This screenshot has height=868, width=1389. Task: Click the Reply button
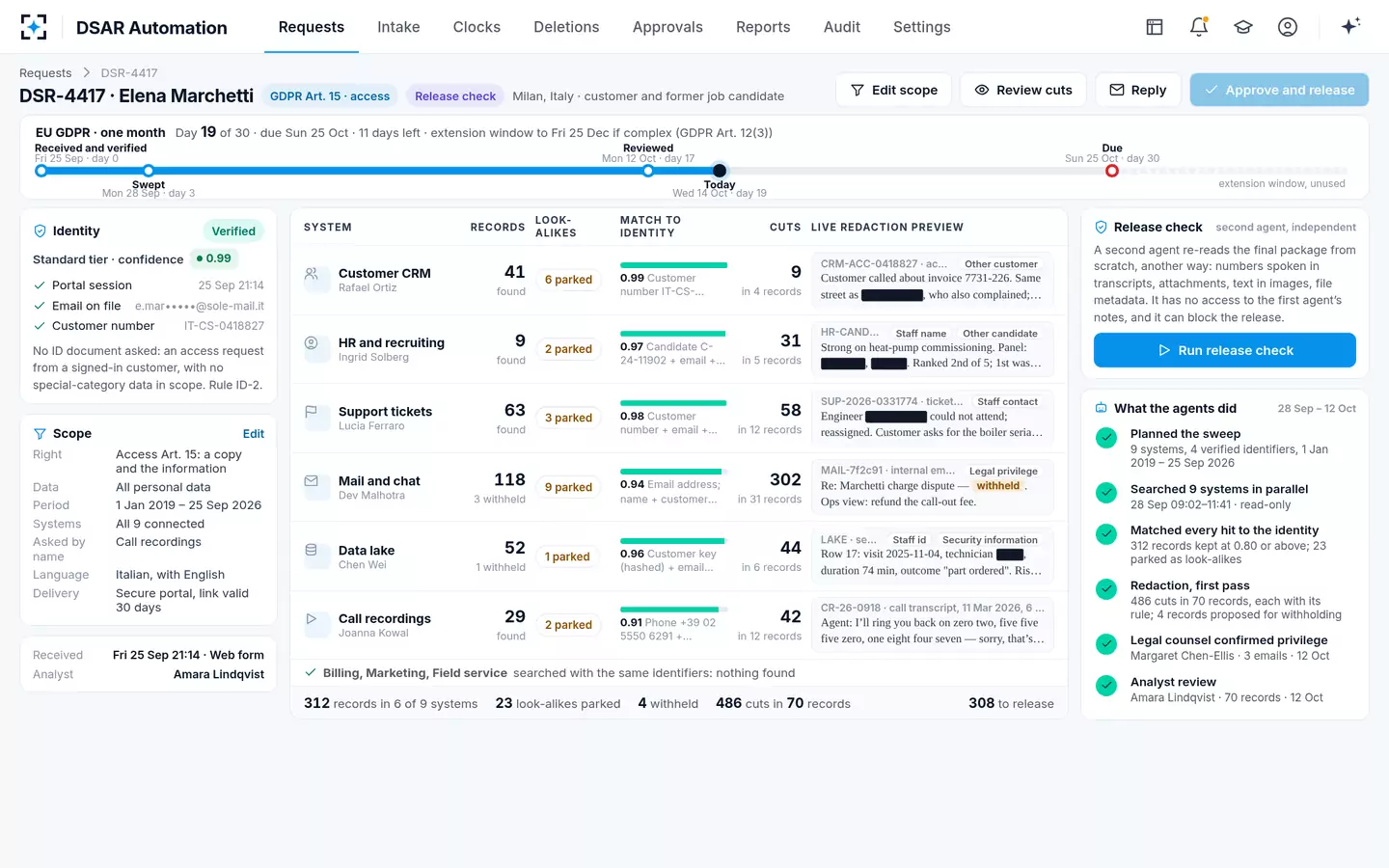[x=1138, y=90]
